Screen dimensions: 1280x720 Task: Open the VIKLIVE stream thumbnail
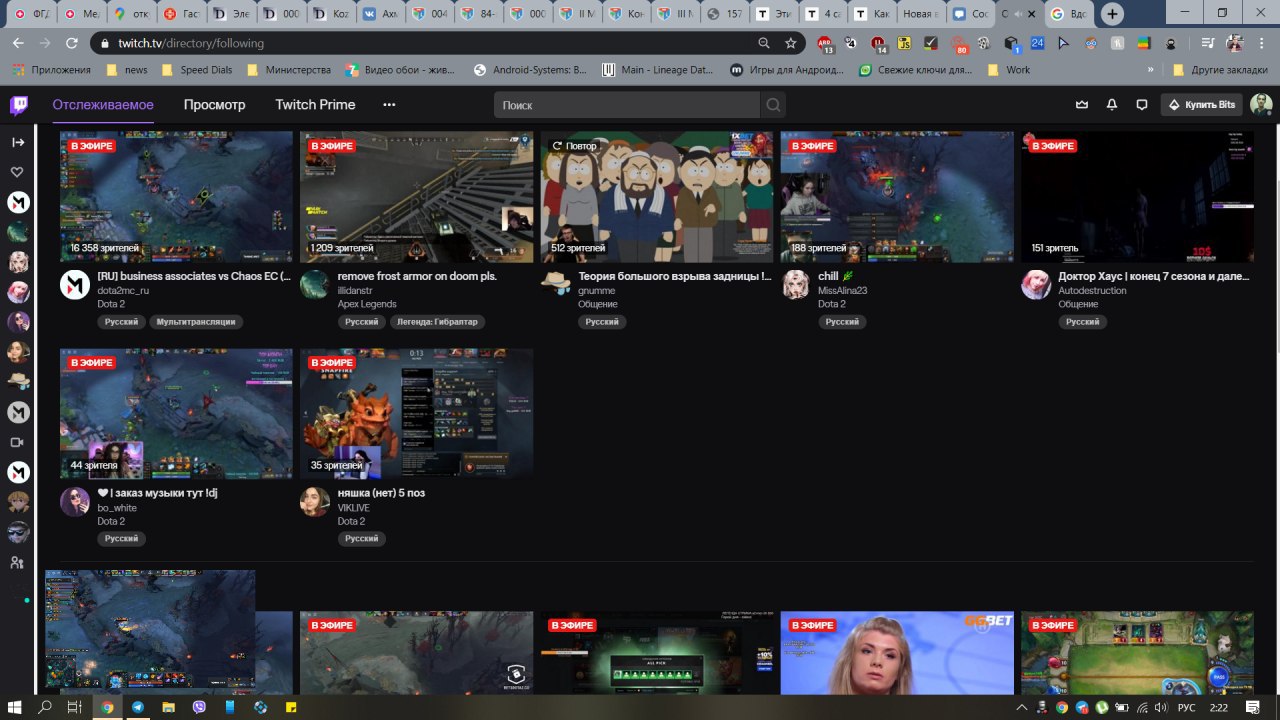click(x=416, y=414)
